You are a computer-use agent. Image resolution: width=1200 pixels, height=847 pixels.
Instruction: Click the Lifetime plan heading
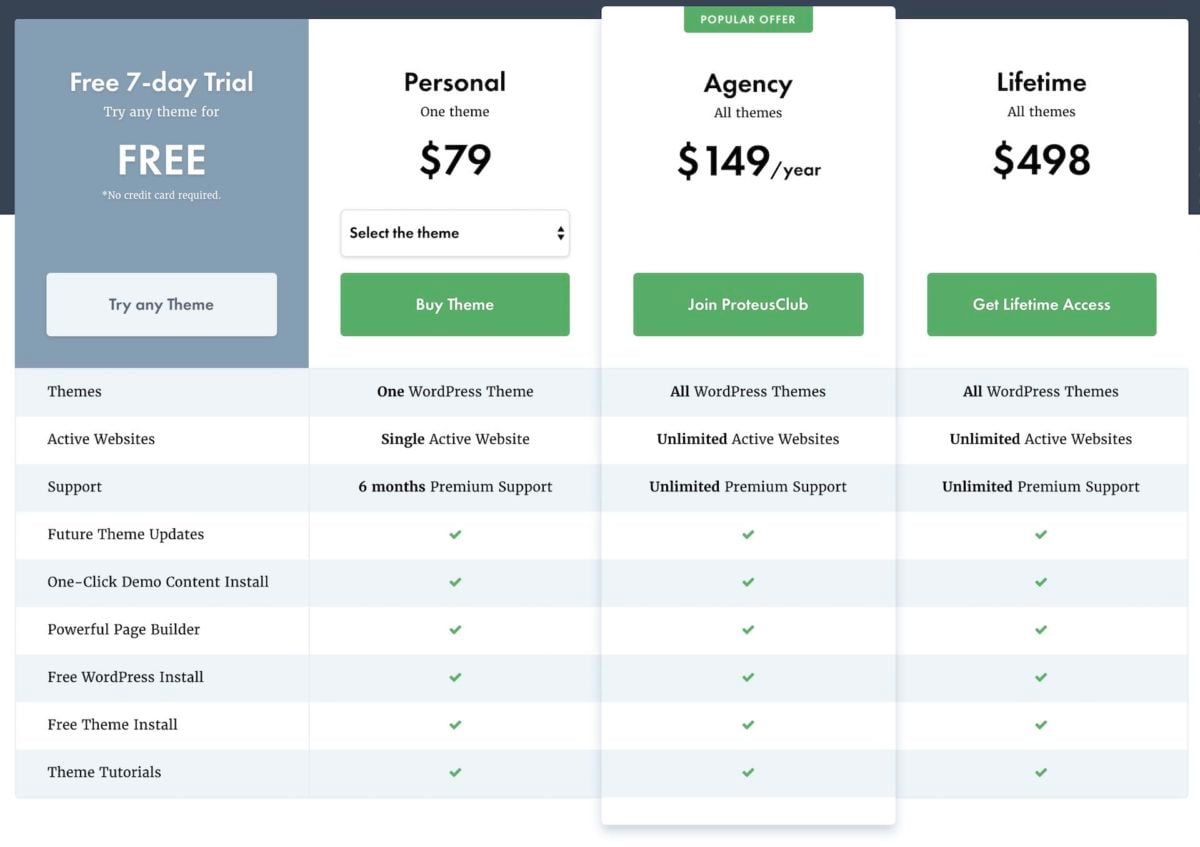pyautogui.click(x=1041, y=82)
